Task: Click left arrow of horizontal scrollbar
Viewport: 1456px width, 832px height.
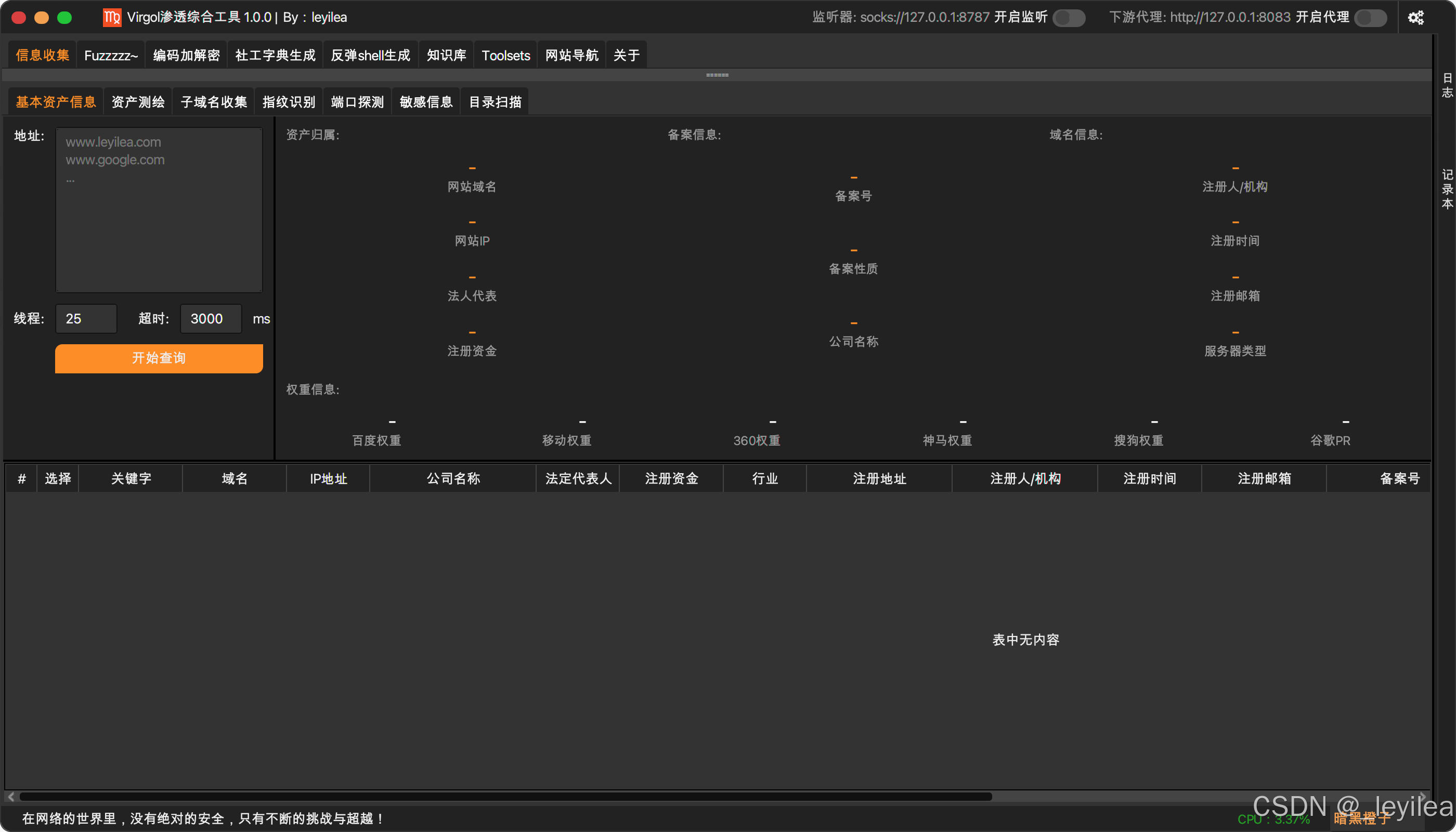Action: click(11, 796)
